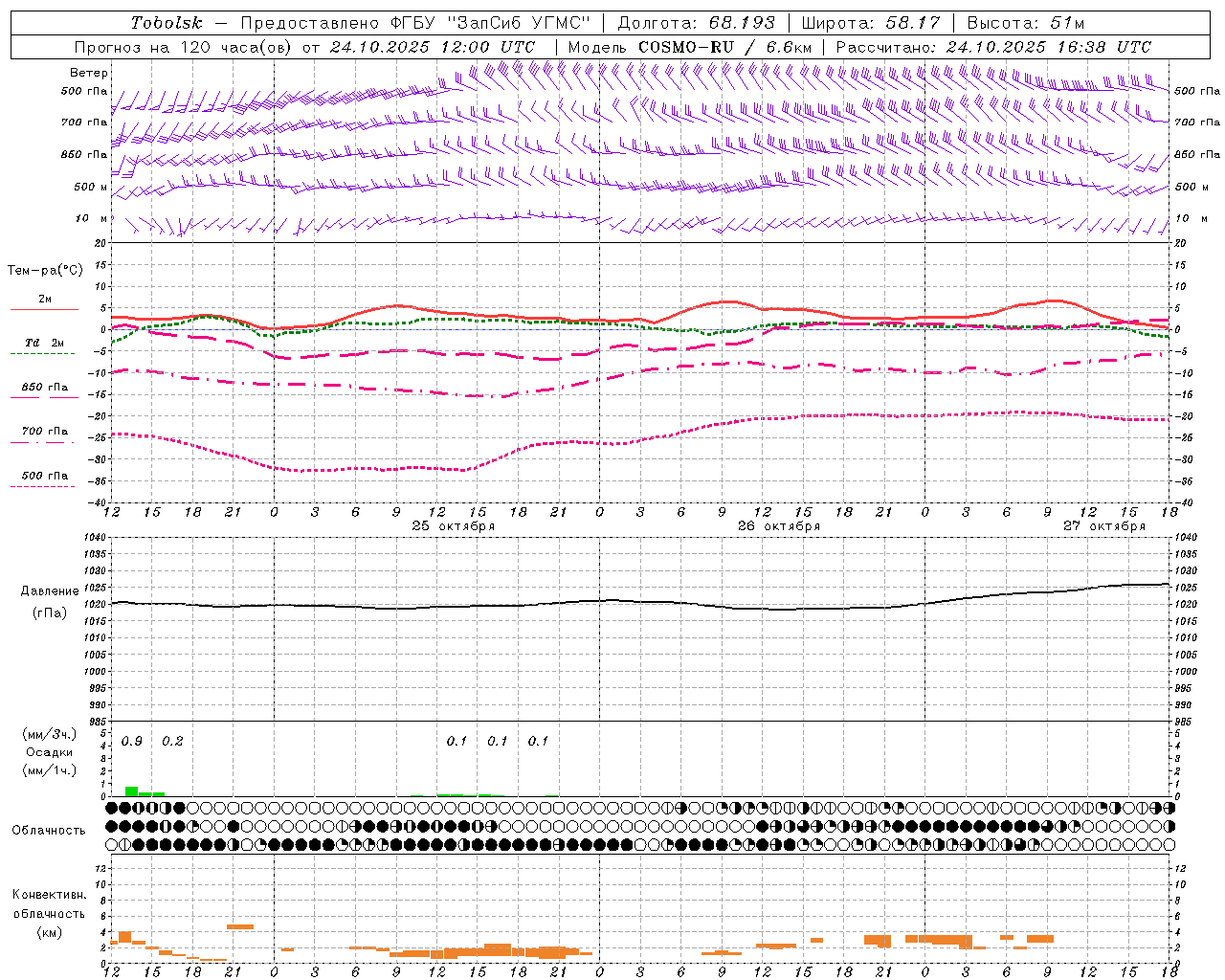This screenshot has height=980, width=1225.
Task: Select the "Td 2м" legend entry
Action: 45,343
